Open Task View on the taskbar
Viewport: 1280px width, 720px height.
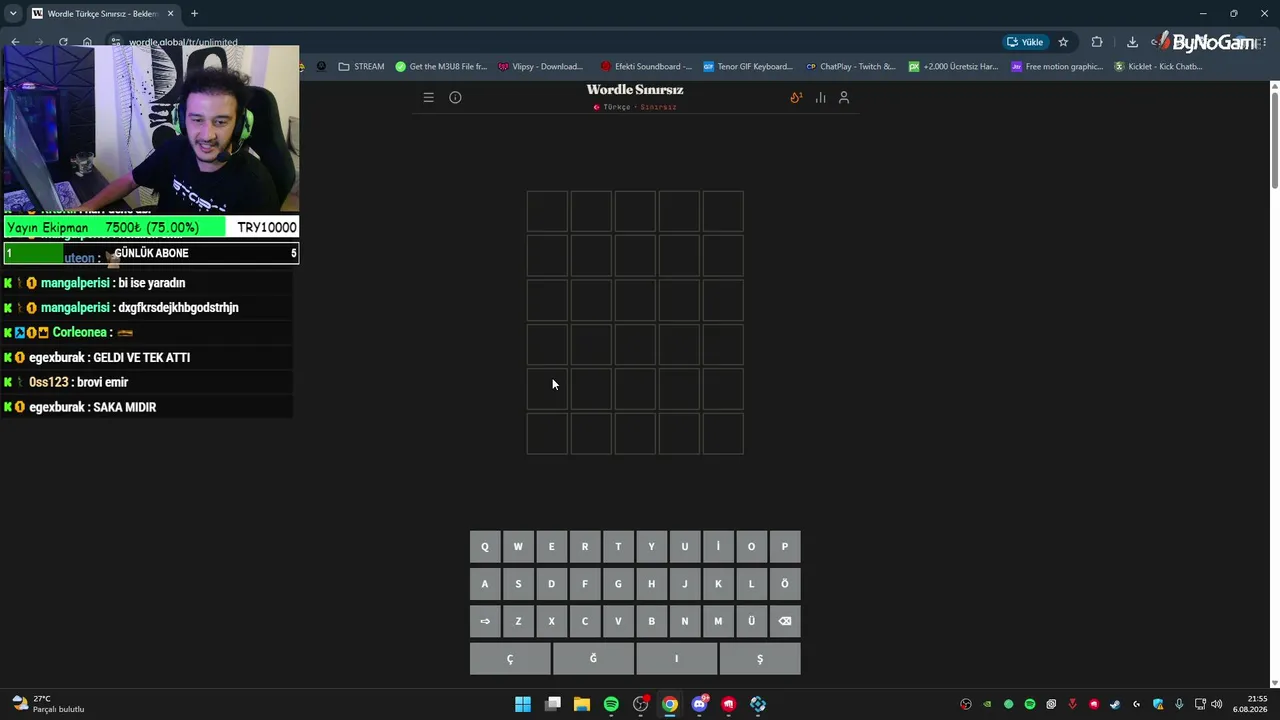coord(552,704)
